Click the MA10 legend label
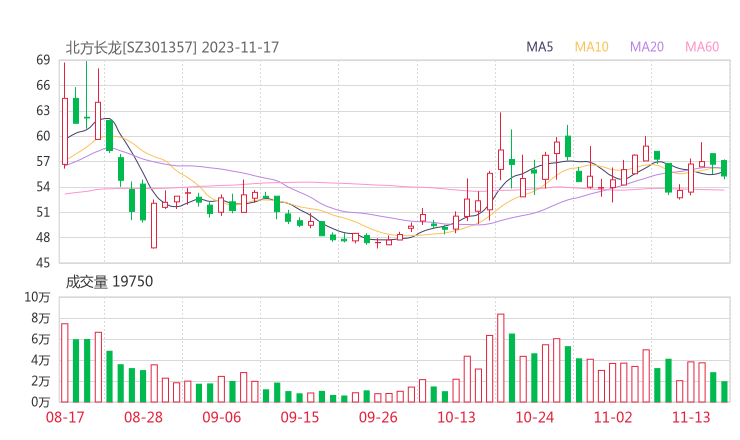The height and width of the screenshot is (440, 740). coord(591,47)
